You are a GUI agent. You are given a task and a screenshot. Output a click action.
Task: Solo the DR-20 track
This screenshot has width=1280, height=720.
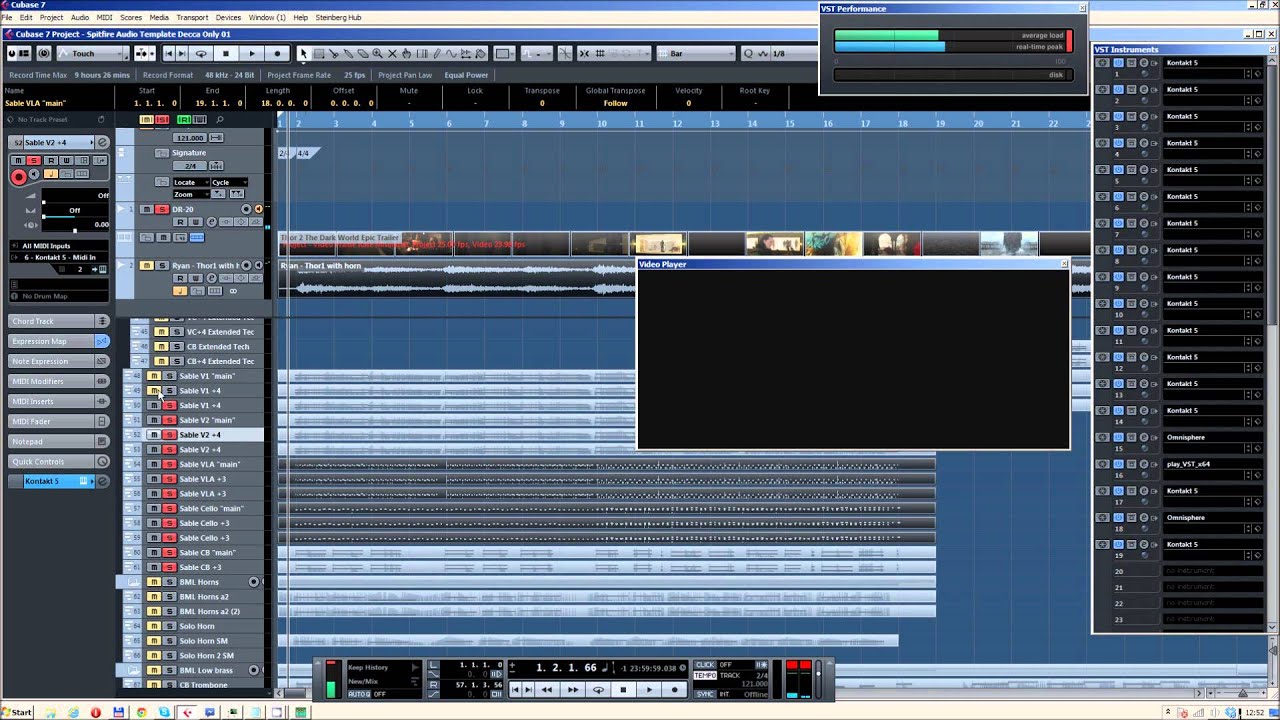[161, 209]
